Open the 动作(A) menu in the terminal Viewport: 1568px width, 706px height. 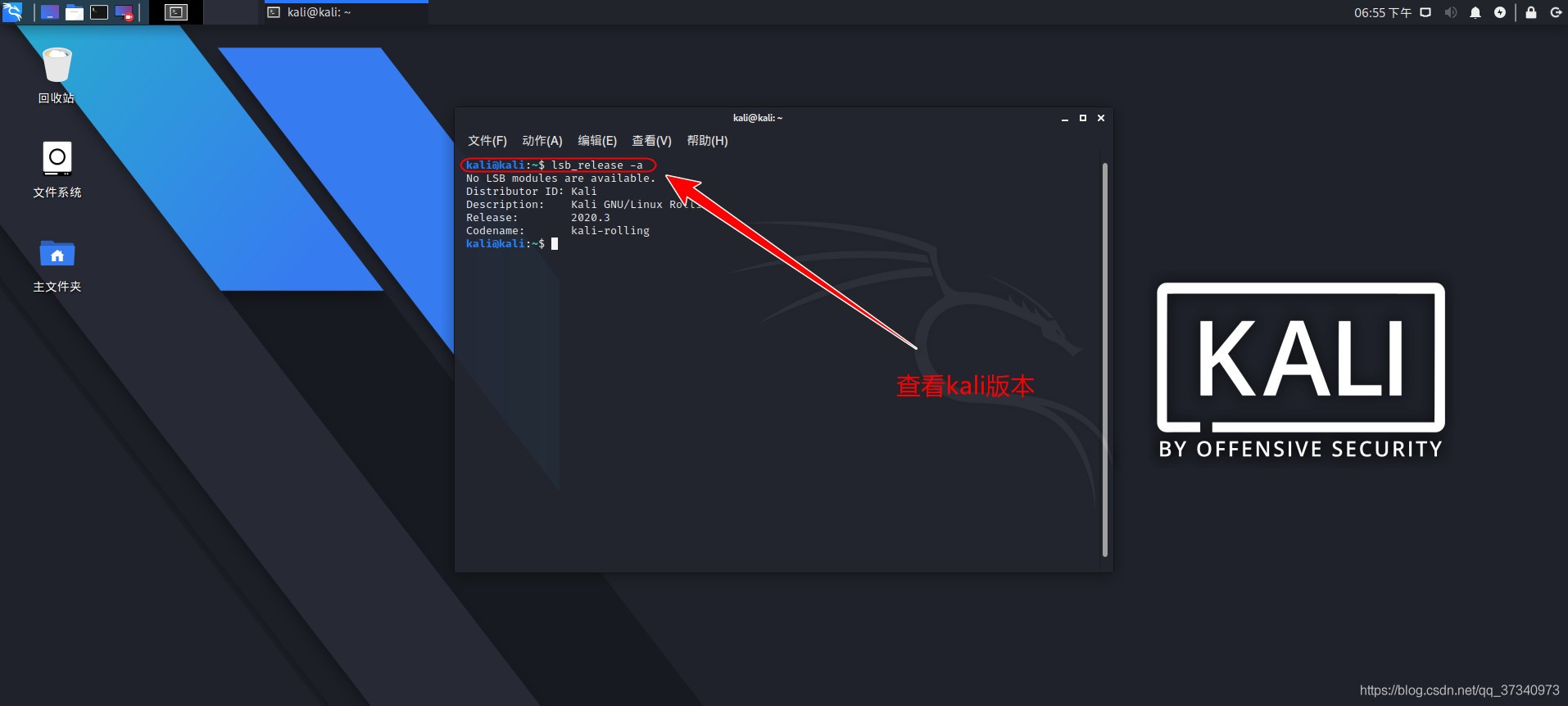pyautogui.click(x=542, y=141)
